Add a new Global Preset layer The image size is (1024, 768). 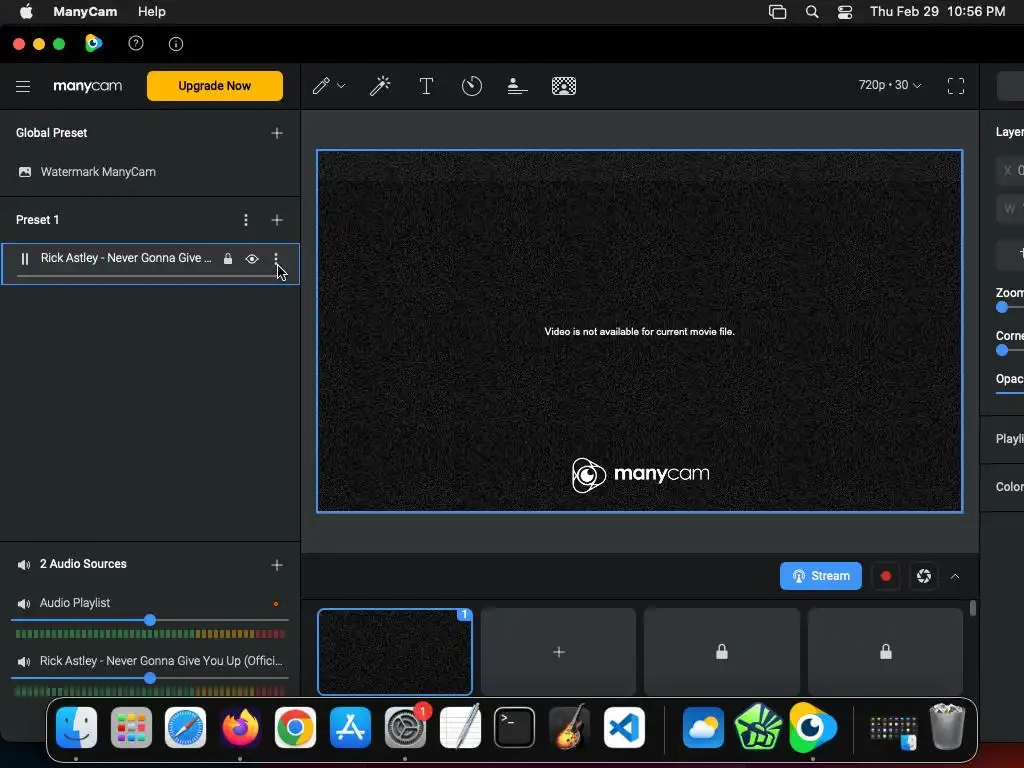point(277,133)
